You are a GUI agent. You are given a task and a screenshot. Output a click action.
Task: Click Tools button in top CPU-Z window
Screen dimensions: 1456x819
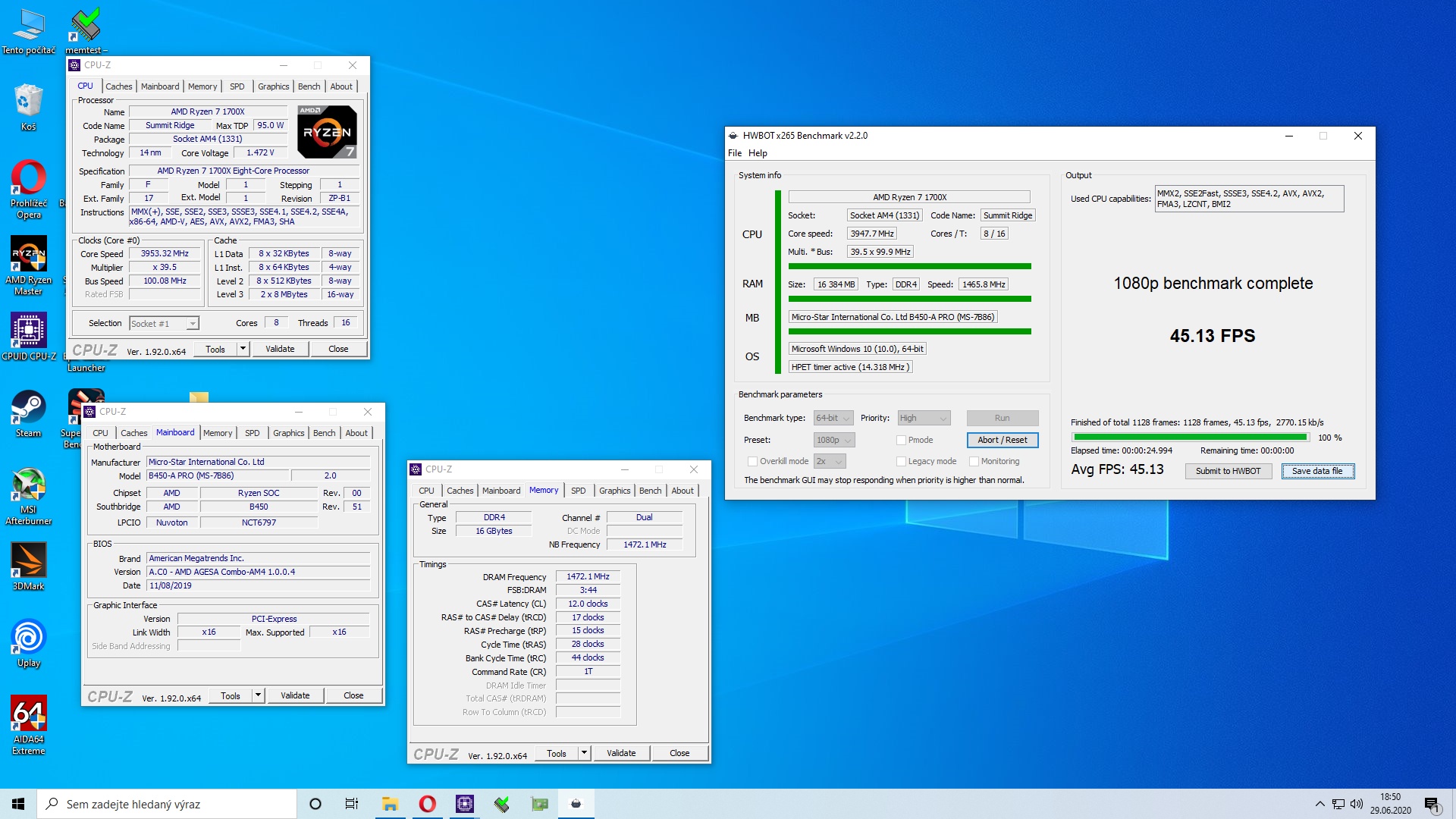tap(215, 349)
